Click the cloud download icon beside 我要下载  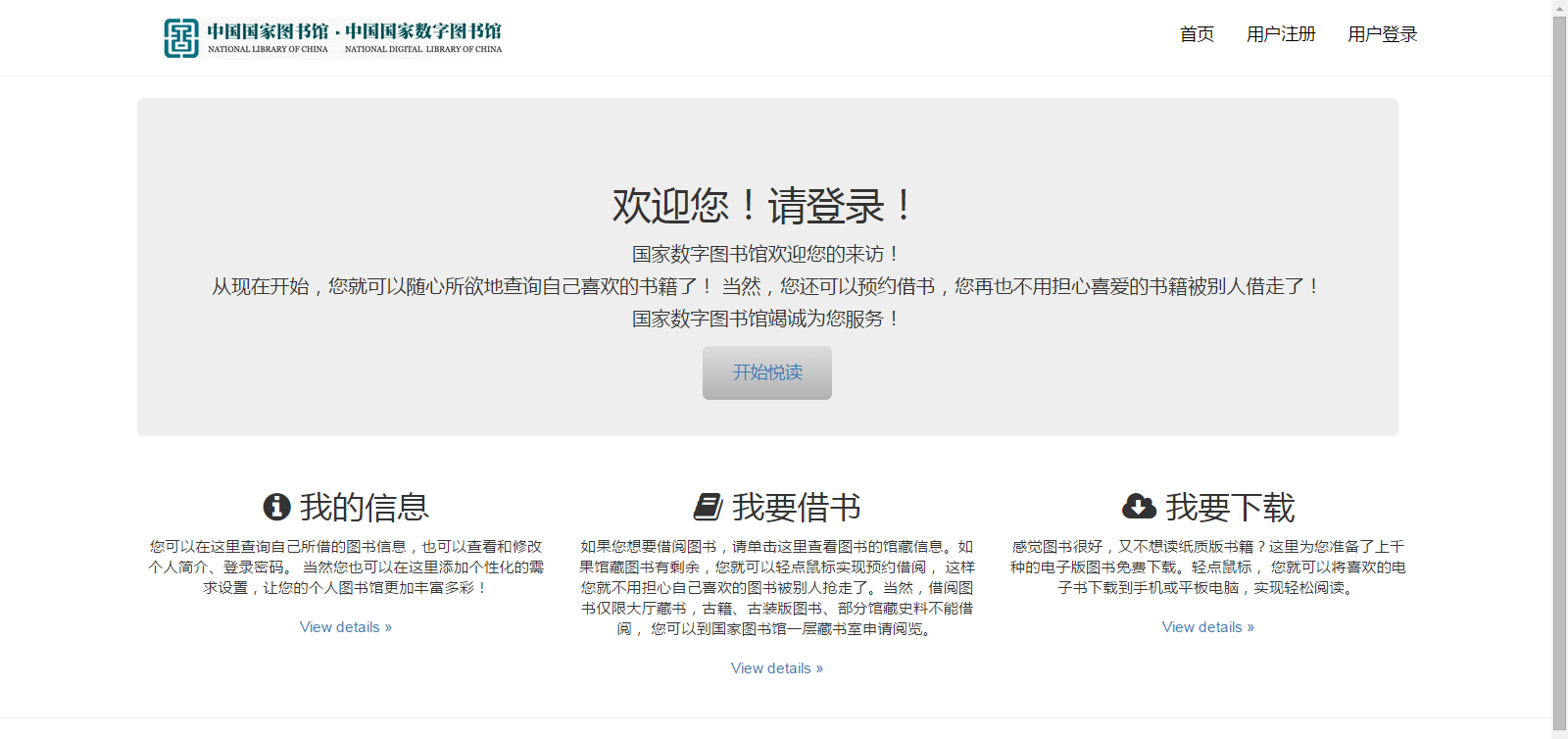coord(1139,507)
